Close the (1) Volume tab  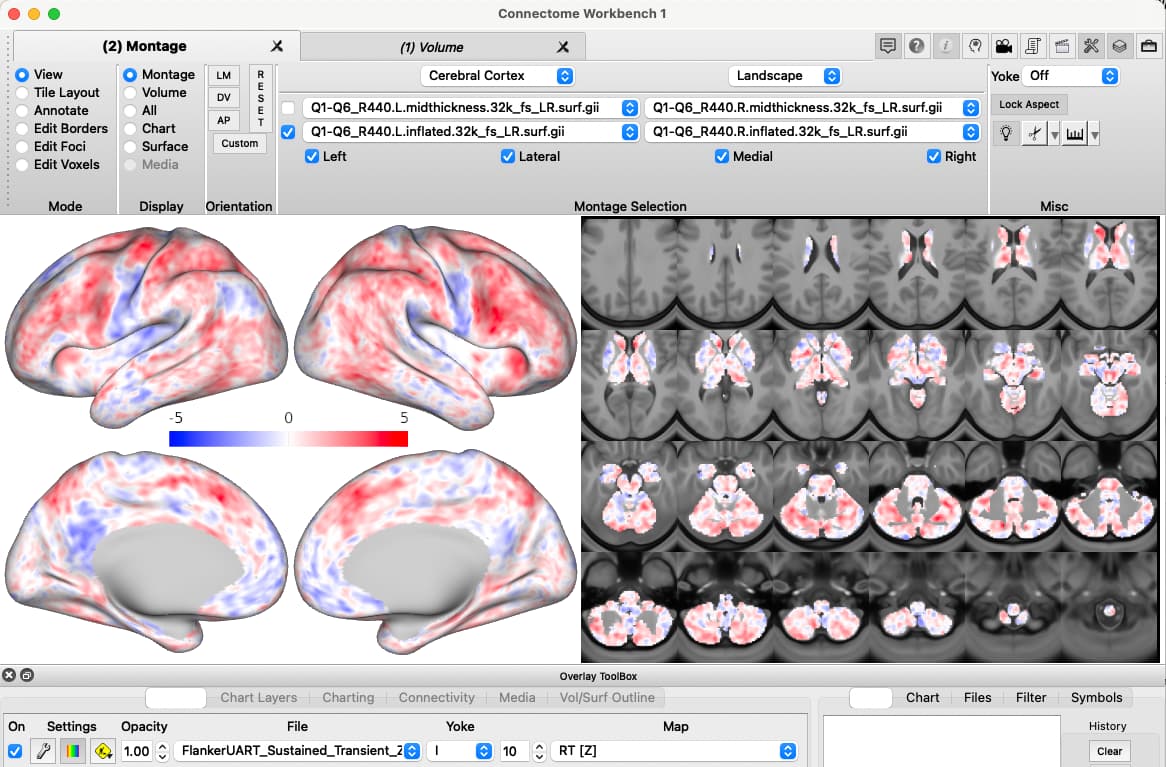click(x=563, y=47)
